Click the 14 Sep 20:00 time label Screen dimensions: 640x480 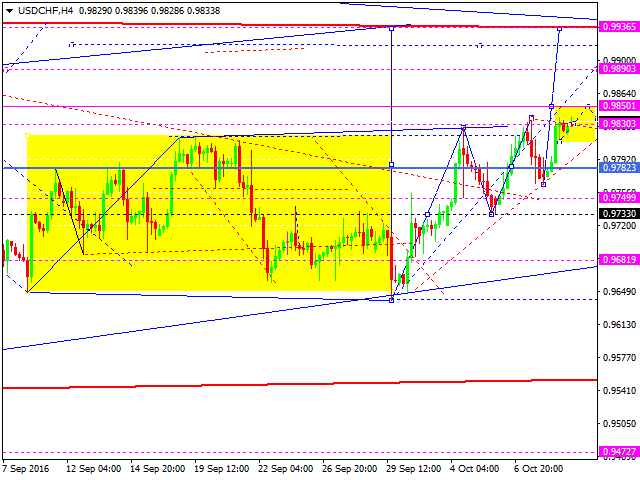coord(158,469)
